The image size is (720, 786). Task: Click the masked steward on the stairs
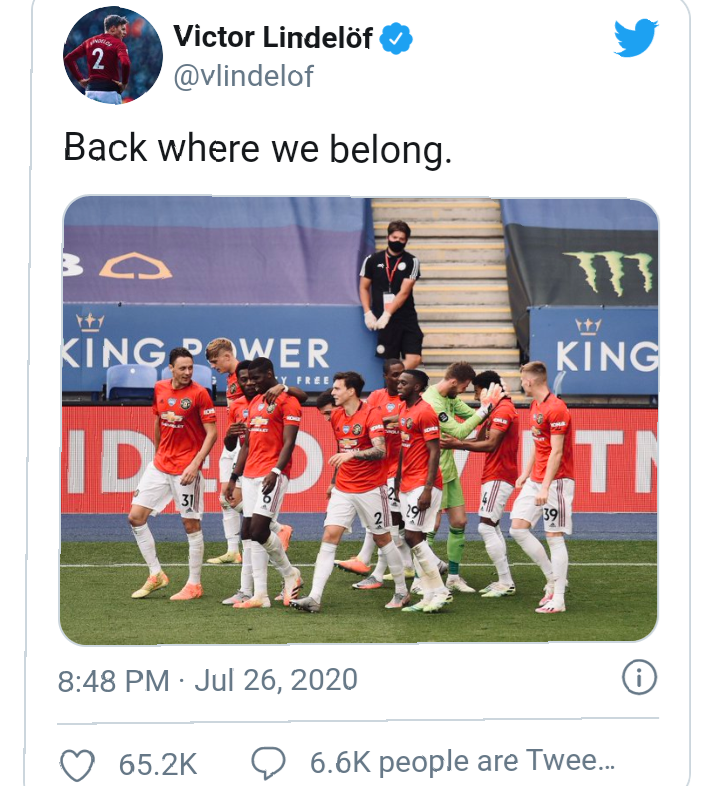point(391,290)
